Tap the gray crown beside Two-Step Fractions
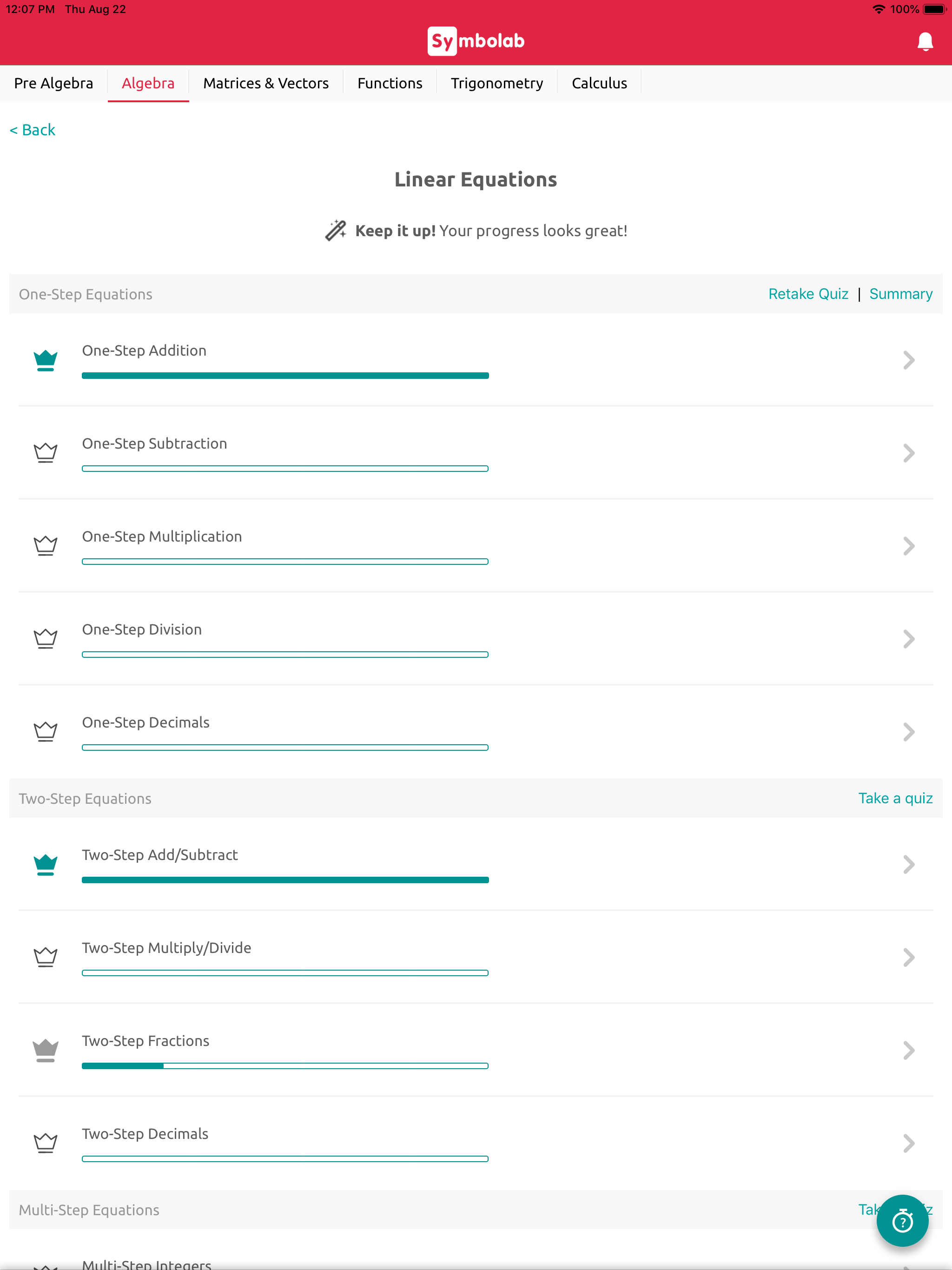Image resolution: width=952 pixels, height=1270 pixels. 46,1051
